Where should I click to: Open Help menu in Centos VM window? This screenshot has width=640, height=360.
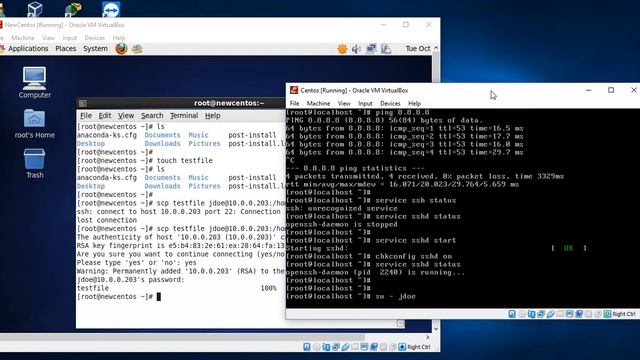pos(414,104)
